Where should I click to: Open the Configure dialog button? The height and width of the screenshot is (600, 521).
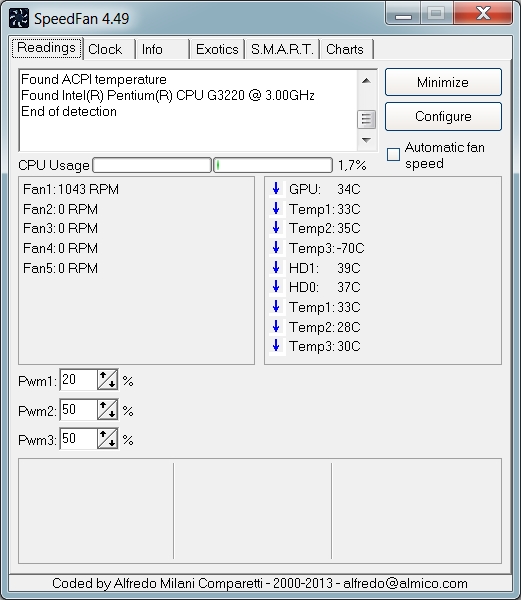pyautogui.click(x=443, y=116)
